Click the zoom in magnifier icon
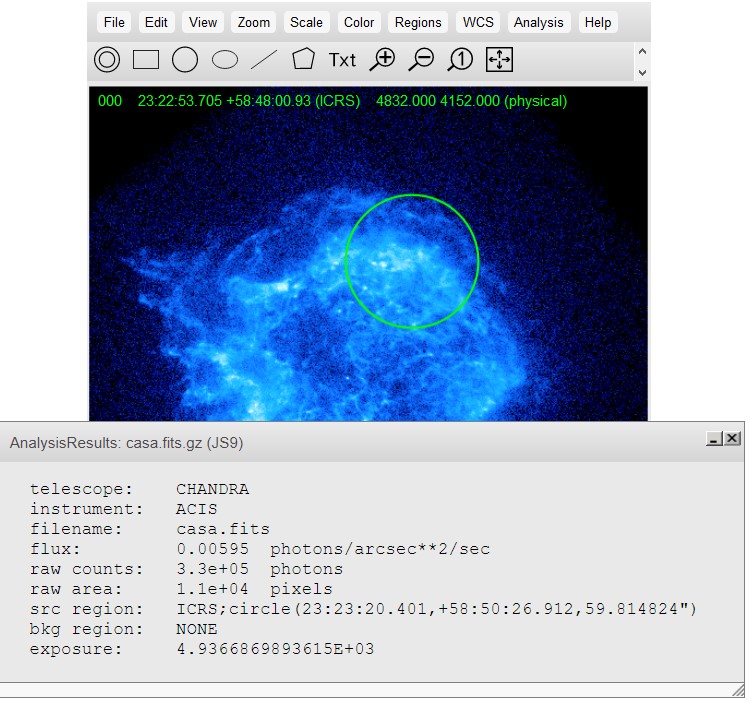The image size is (750, 703). point(382,60)
